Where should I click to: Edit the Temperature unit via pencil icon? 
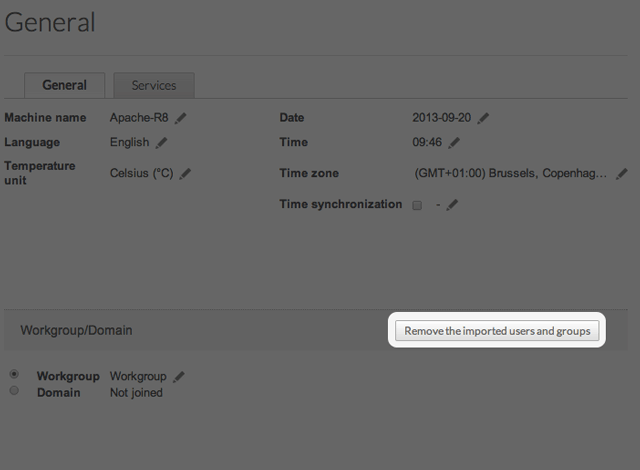(185, 173)
